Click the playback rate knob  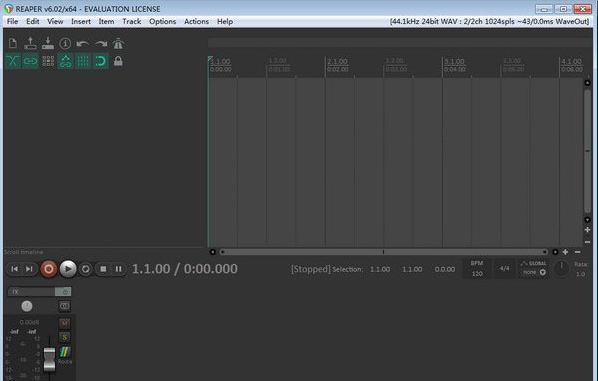[x=561, y=269]
